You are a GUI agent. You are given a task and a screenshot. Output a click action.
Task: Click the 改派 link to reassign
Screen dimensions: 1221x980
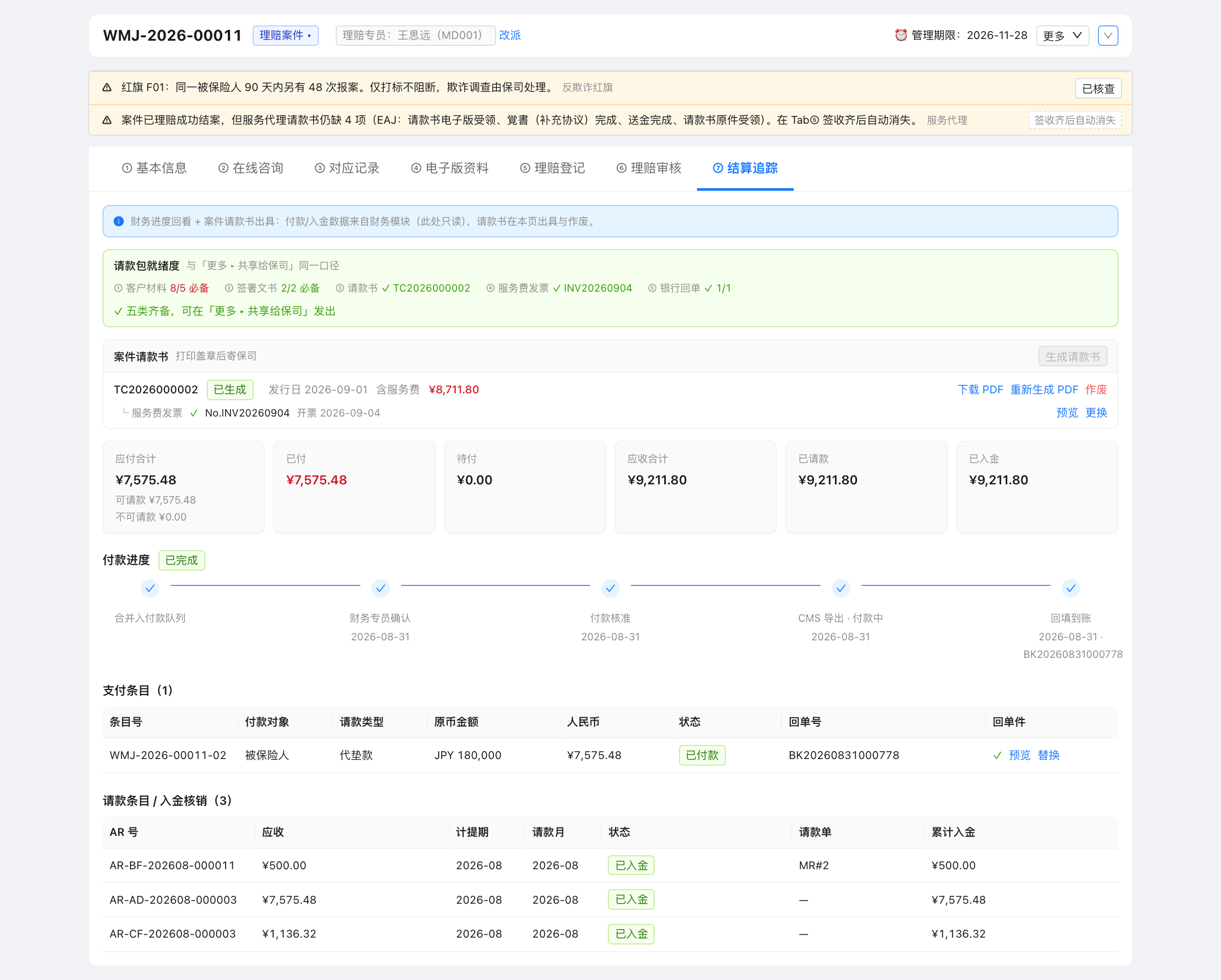pyautogui.click(x=510, y=35)
